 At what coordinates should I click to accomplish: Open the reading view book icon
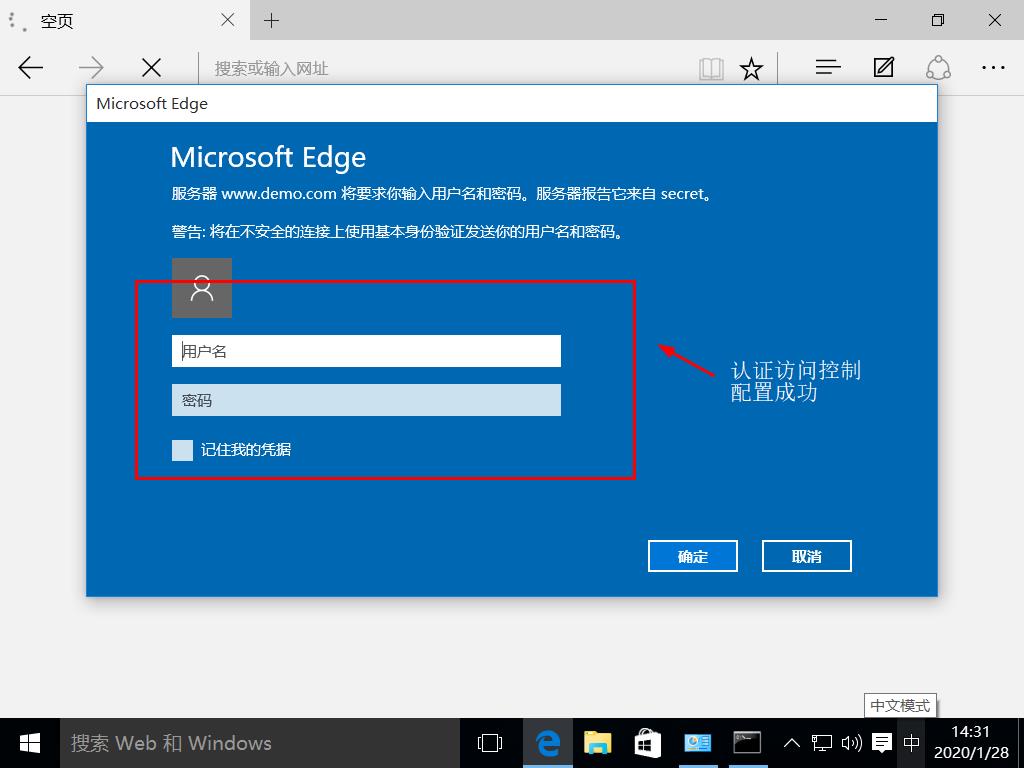pyautogui.click(x=711, y=68)
